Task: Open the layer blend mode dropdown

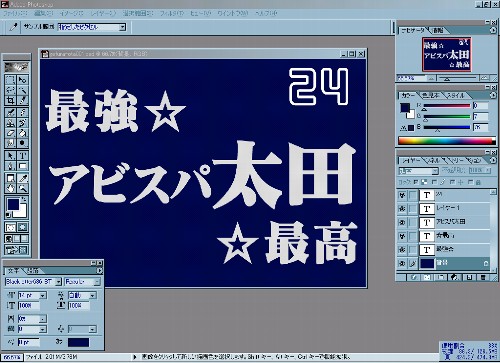Action: (418, 171)
